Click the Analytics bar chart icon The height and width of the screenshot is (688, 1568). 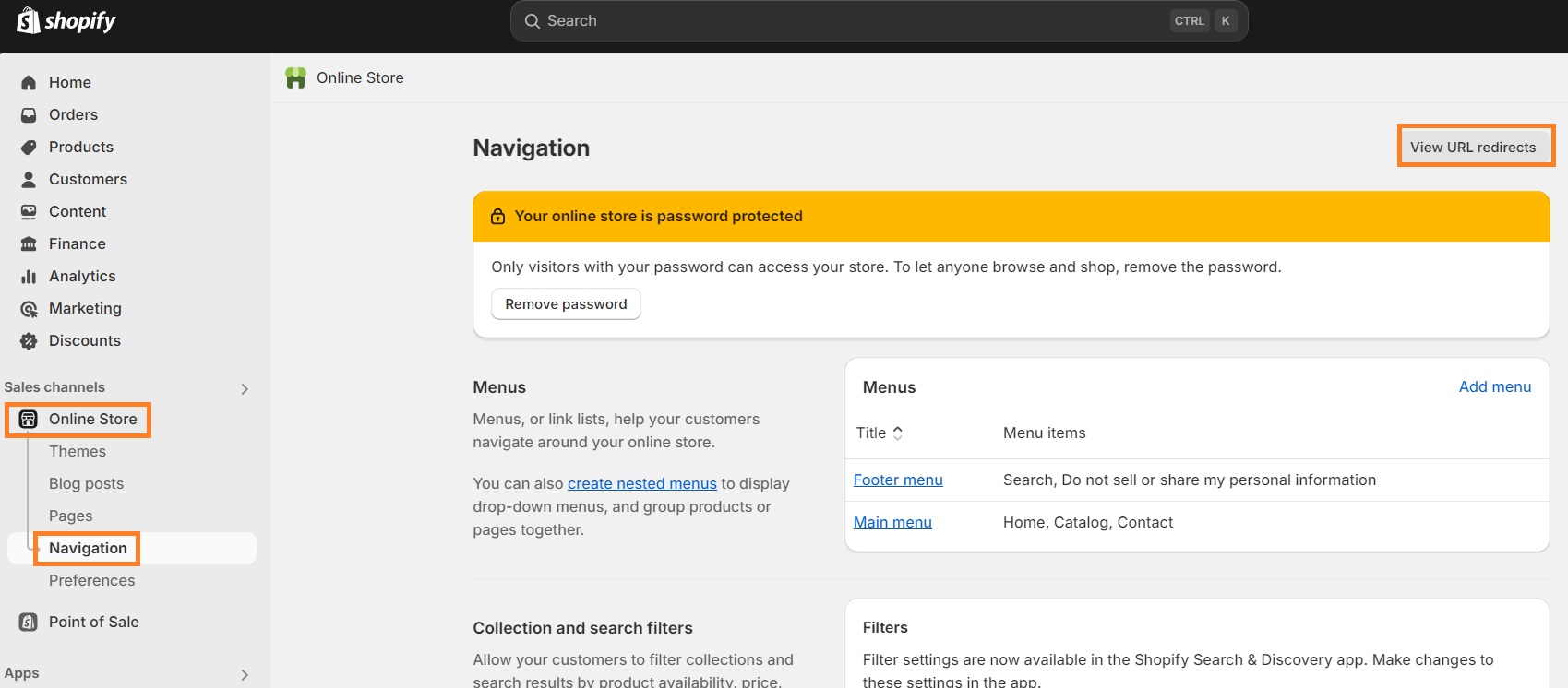[x=29, y=277]
